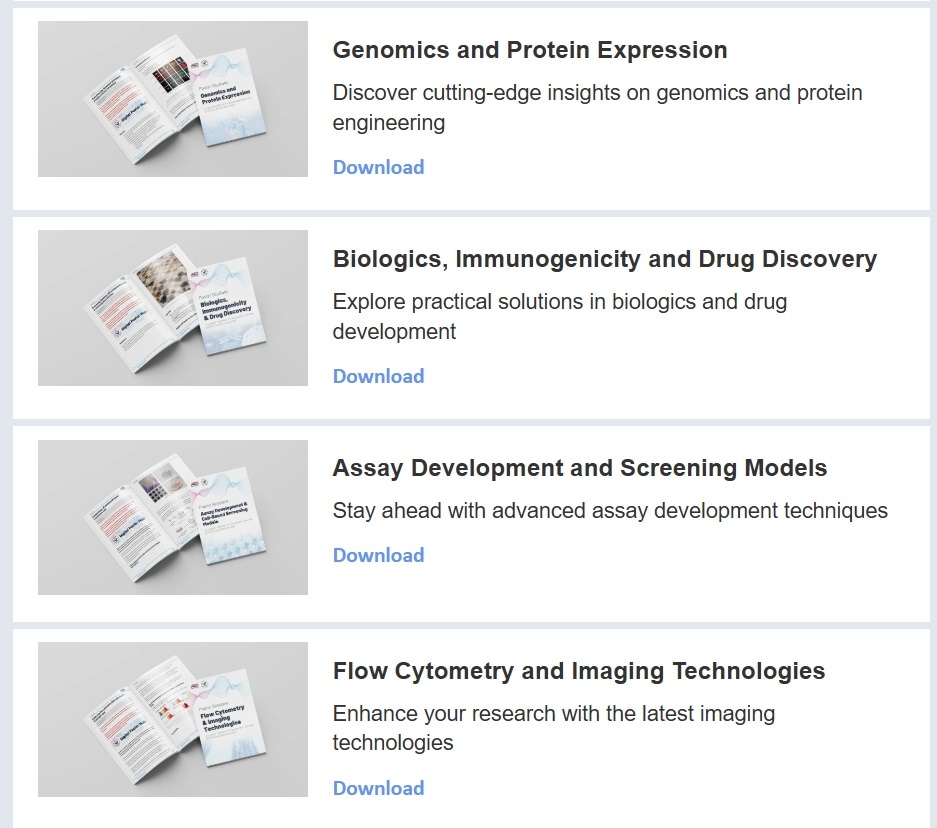Open the Biologics and Drug Discovery thumbnail image
The image size is (937, 828).
[x=172, y=308]
